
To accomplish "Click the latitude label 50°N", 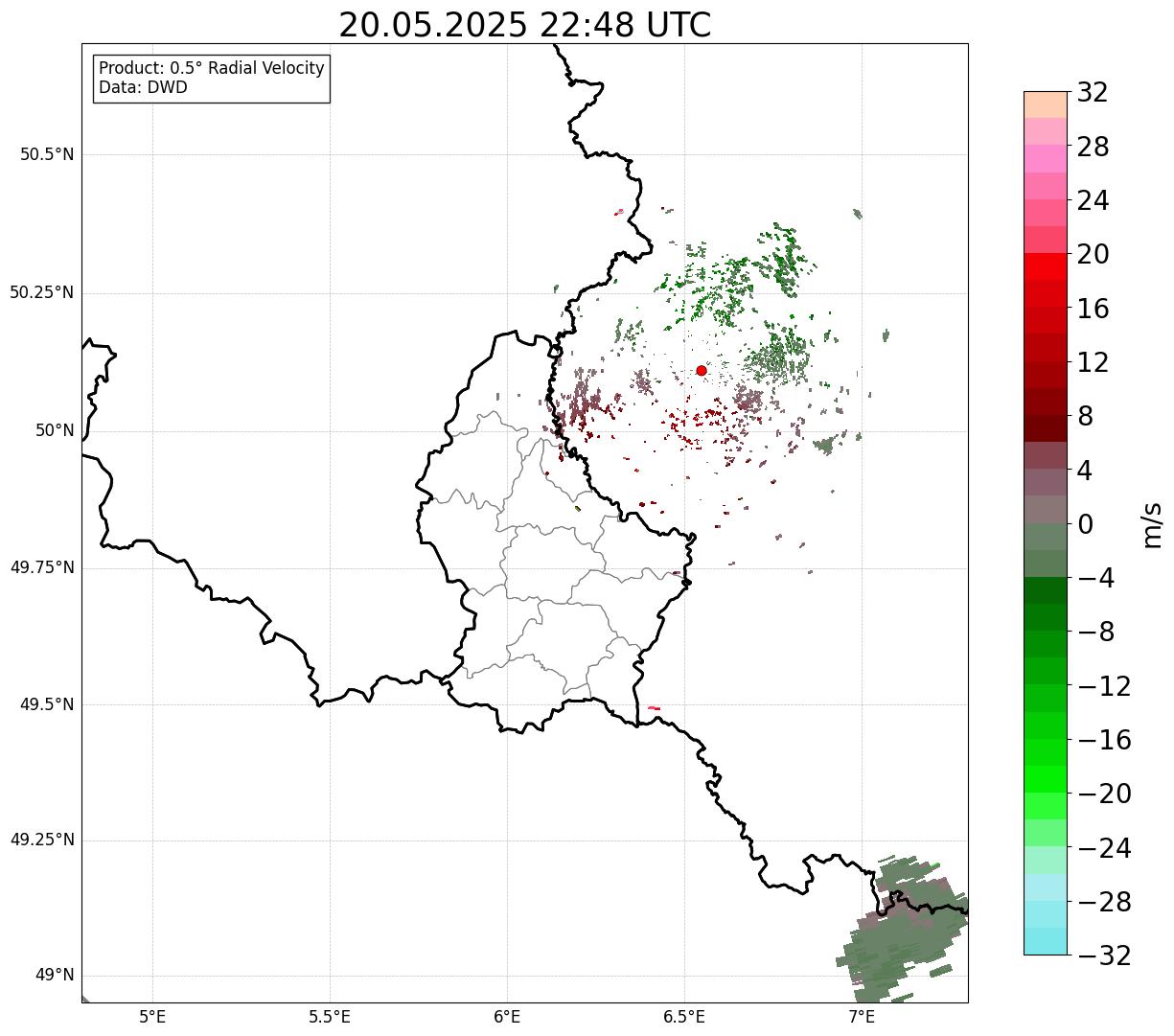I will [x=55, y=430].
